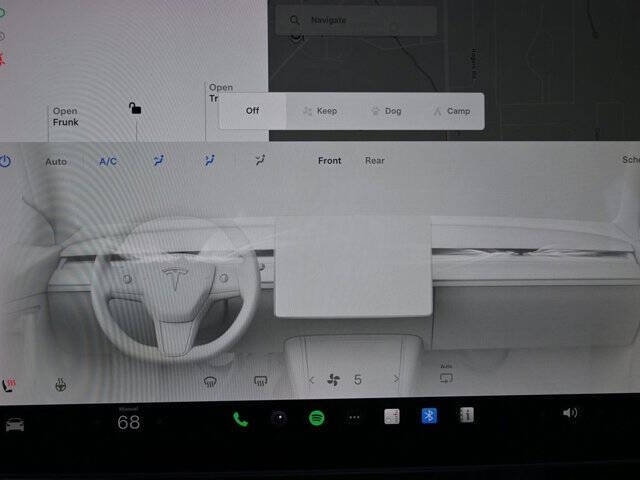Viewport: 640px width, 480px height.
Task: Open the car controls icon
Action: (x=15, y=425)
